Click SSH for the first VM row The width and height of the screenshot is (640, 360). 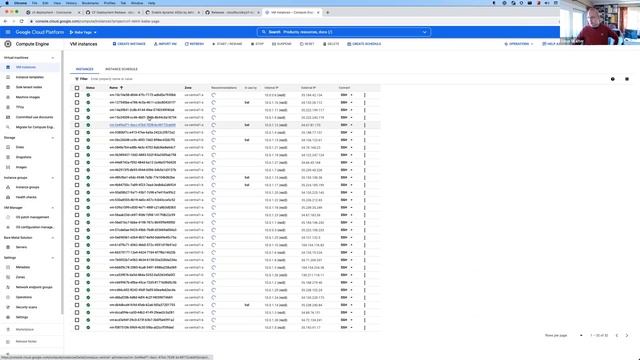344,95
